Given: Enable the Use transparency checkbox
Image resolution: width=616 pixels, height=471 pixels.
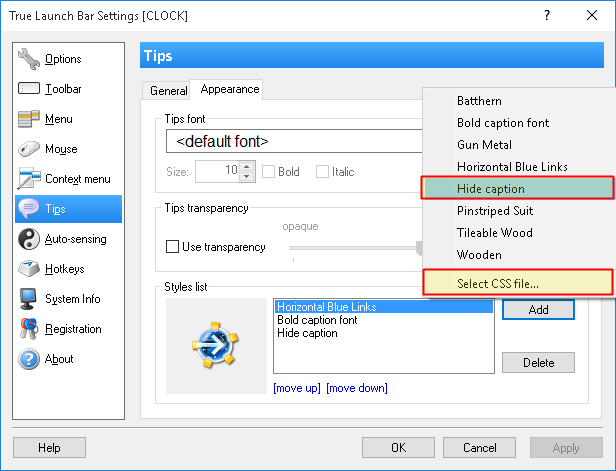Looking at the screenshot, I should [173, 246].
